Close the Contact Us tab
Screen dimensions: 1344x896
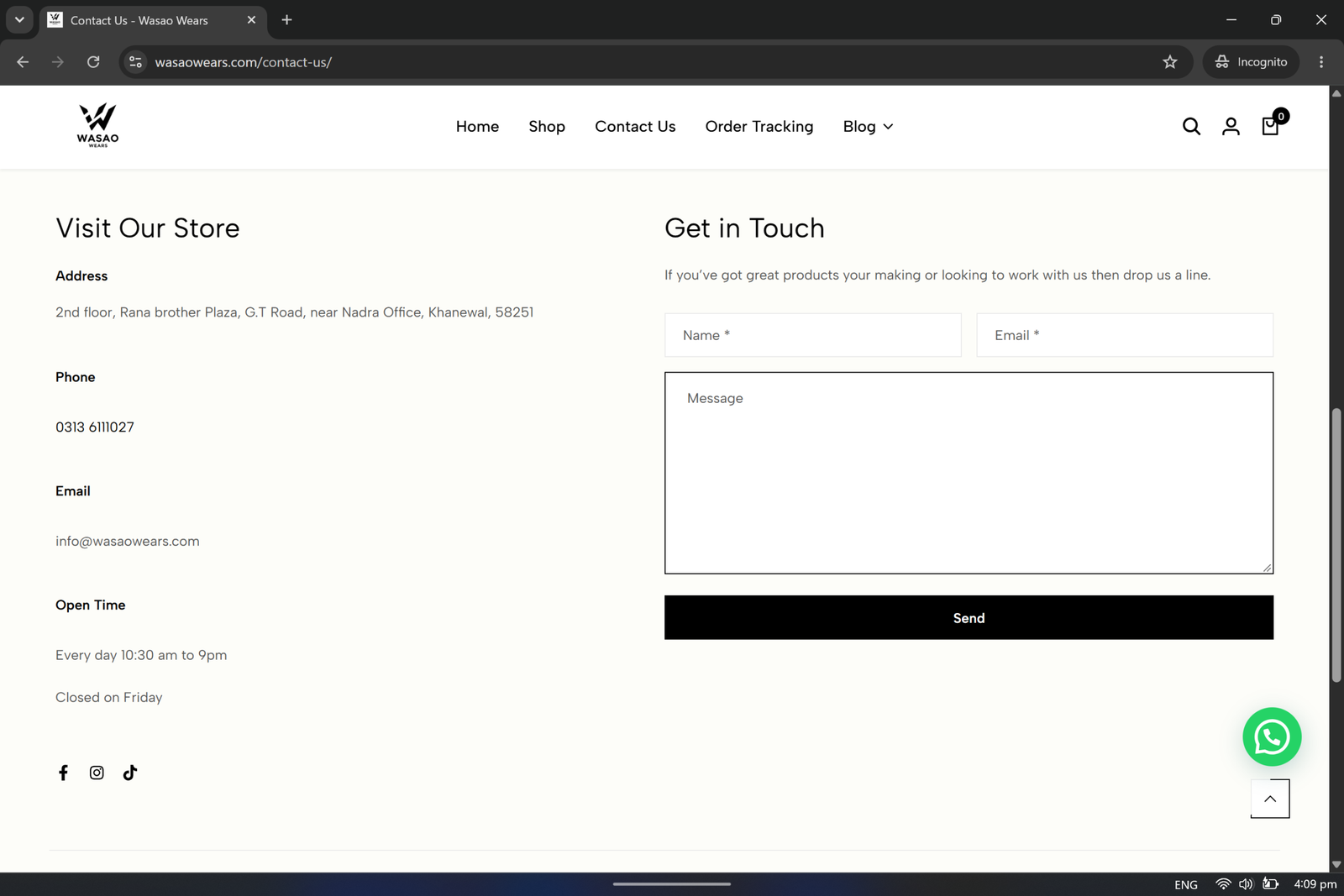(x=251, y=20)
